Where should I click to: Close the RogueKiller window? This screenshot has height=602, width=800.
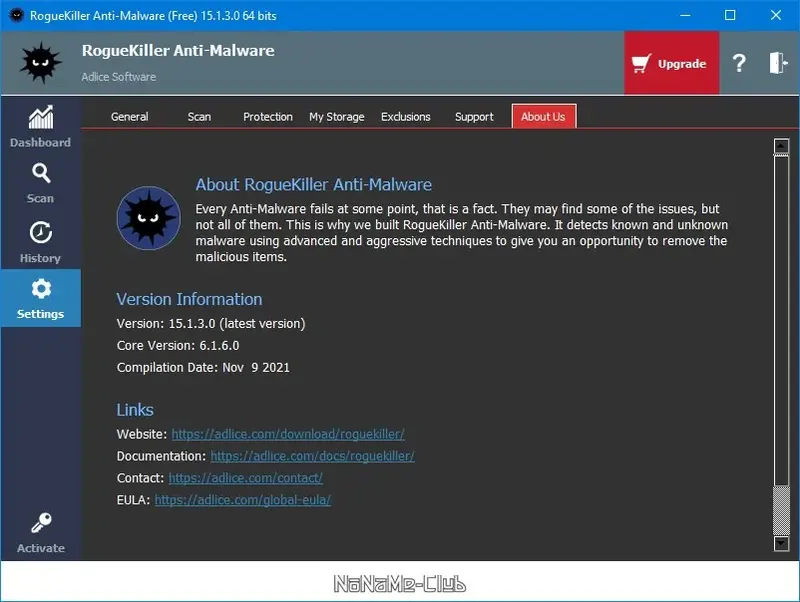[x=776, y=15]
